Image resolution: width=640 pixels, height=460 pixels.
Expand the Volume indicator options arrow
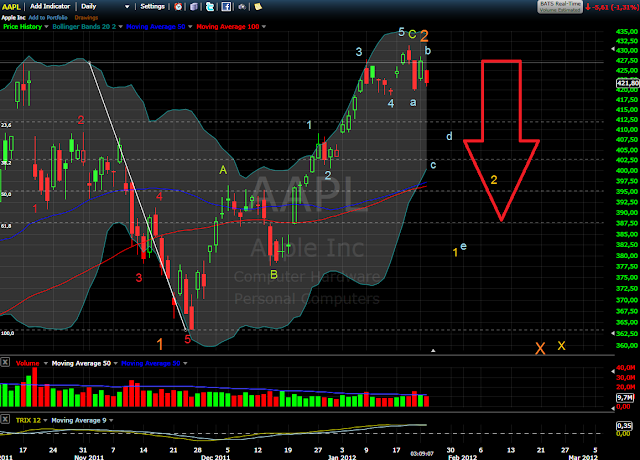[45, 363]
